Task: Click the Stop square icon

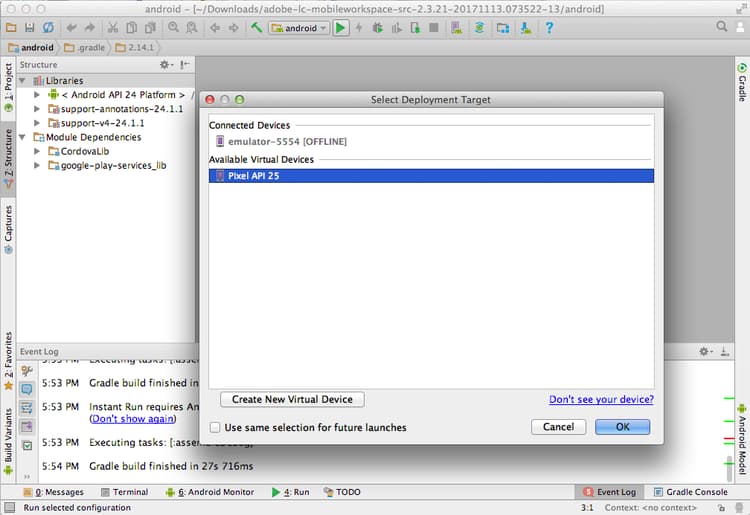Action: [434, 28]
